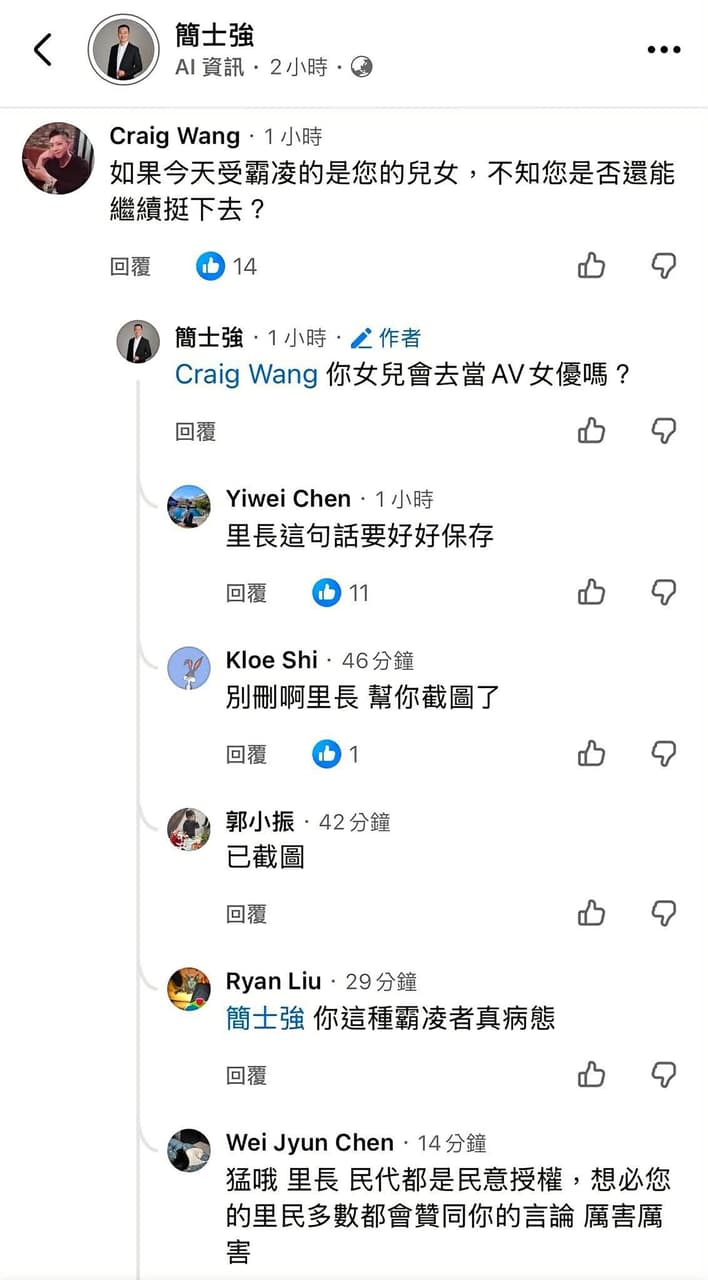Viewport: 708px width, 1280px height.
Task: Open the three-dot more options menu
Action: click(x=663, y=49)
